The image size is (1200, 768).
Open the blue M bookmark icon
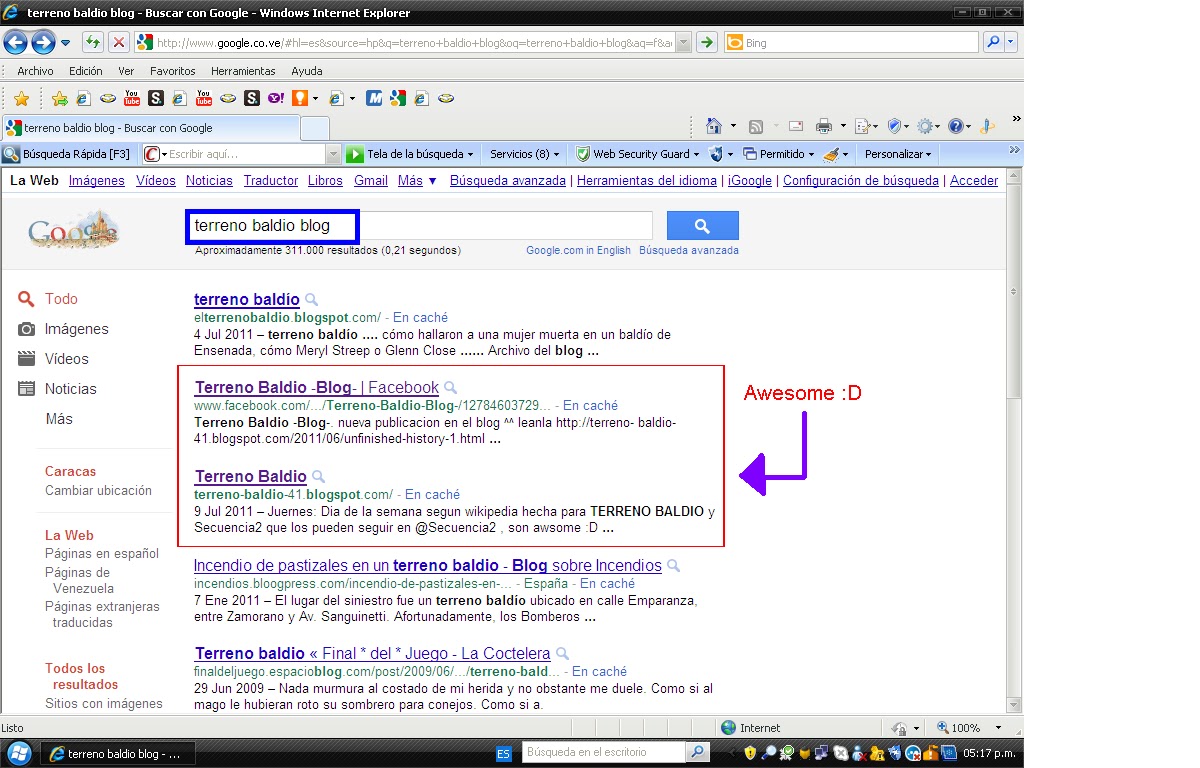pyautogui.click(x=375, y=98)
